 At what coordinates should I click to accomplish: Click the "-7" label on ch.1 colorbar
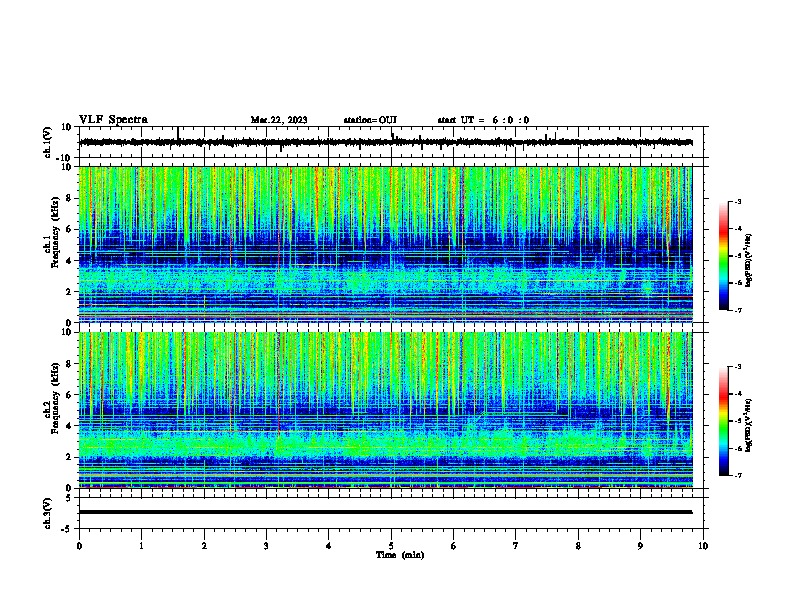click(x=737, y=310)
